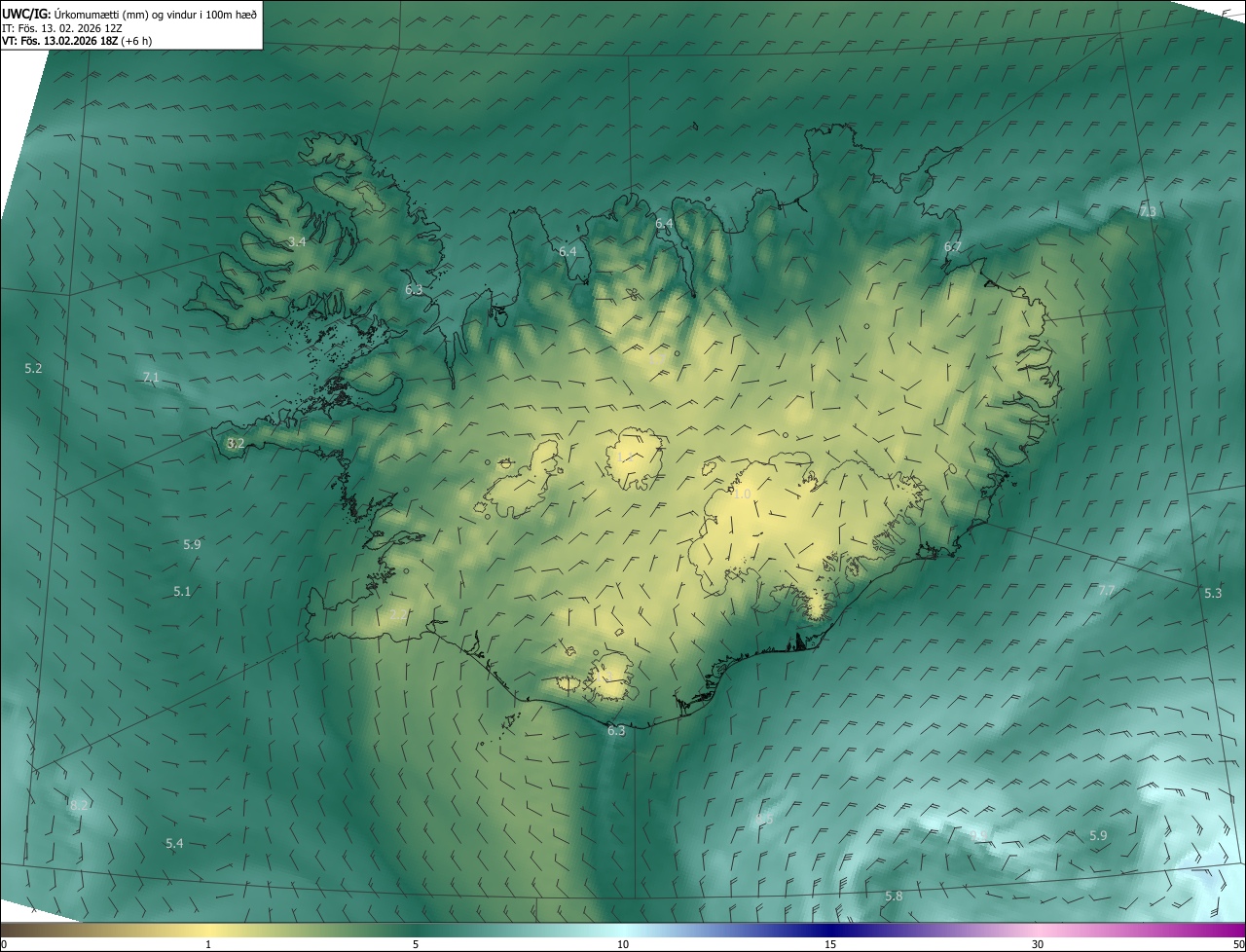Click the 6.7 value label on the map
The width and height of the screenshot is (1246, 952).
953,247
